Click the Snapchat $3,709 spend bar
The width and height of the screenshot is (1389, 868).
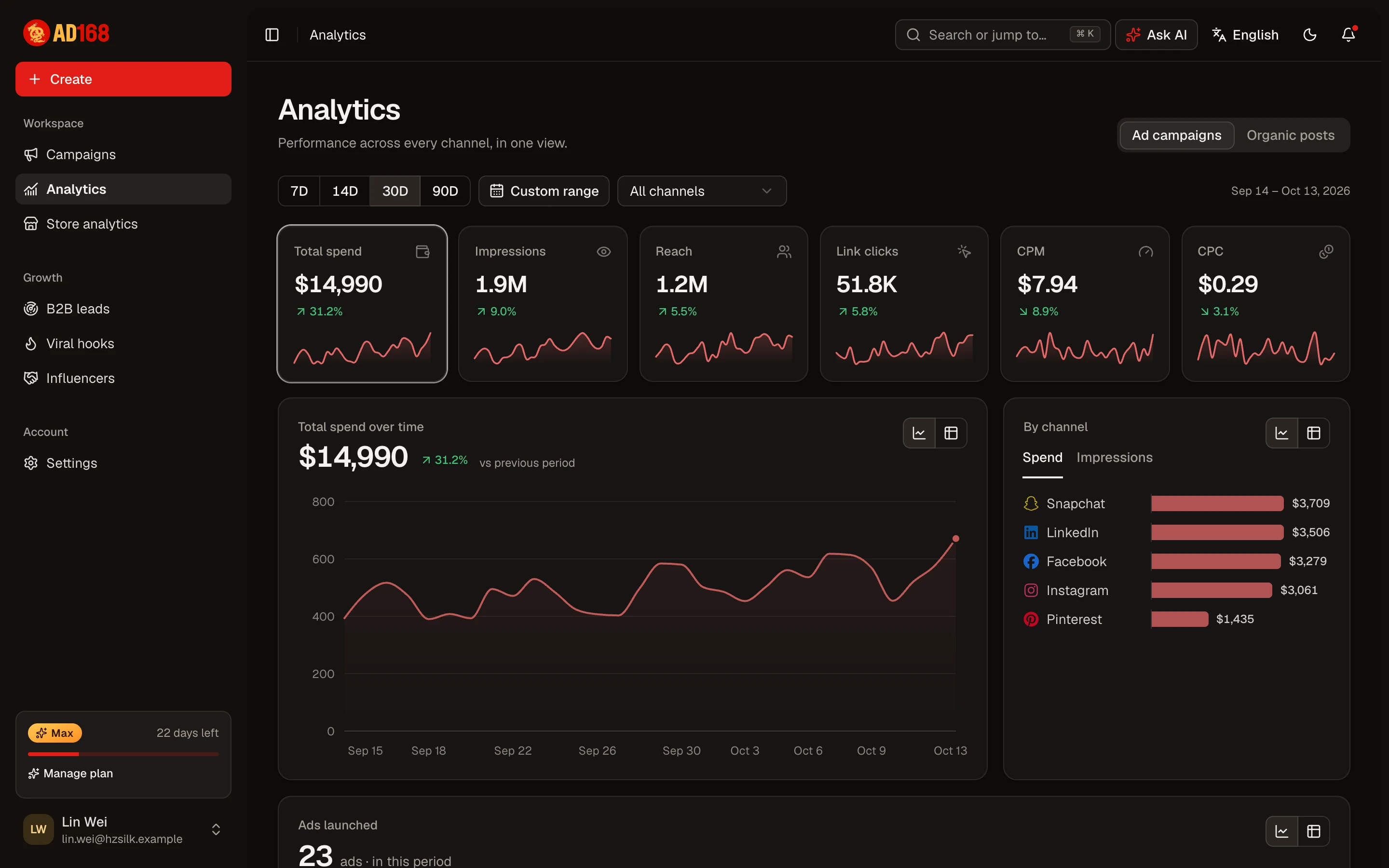pos(1217,503)
